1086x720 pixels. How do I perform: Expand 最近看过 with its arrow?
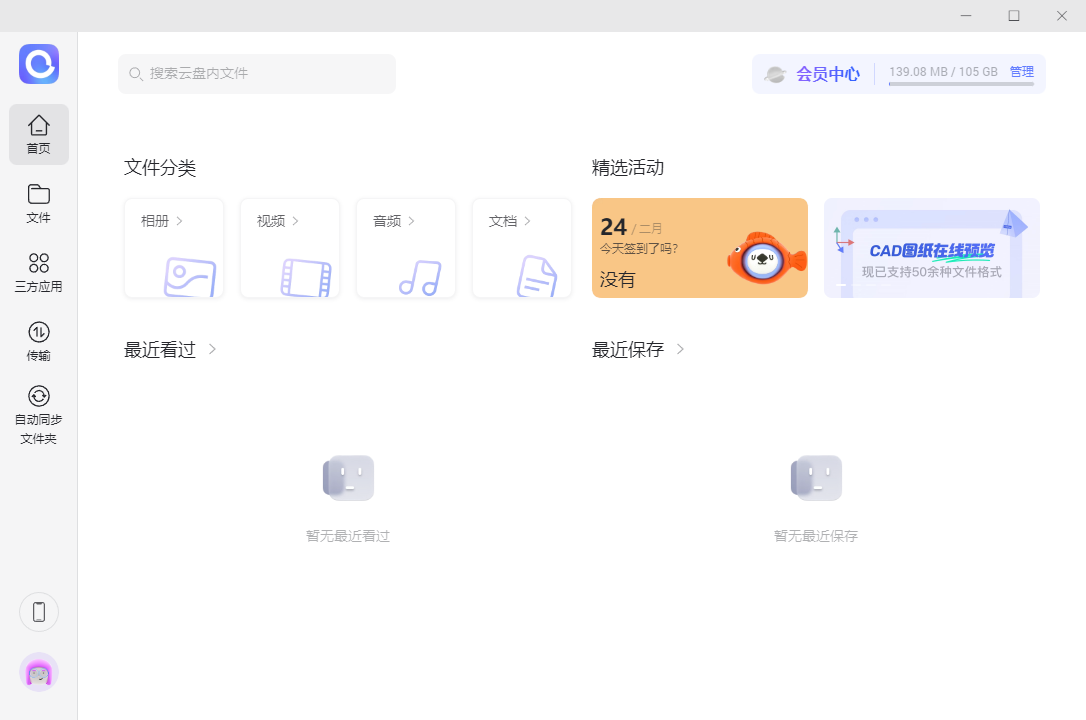click(212, 349)
